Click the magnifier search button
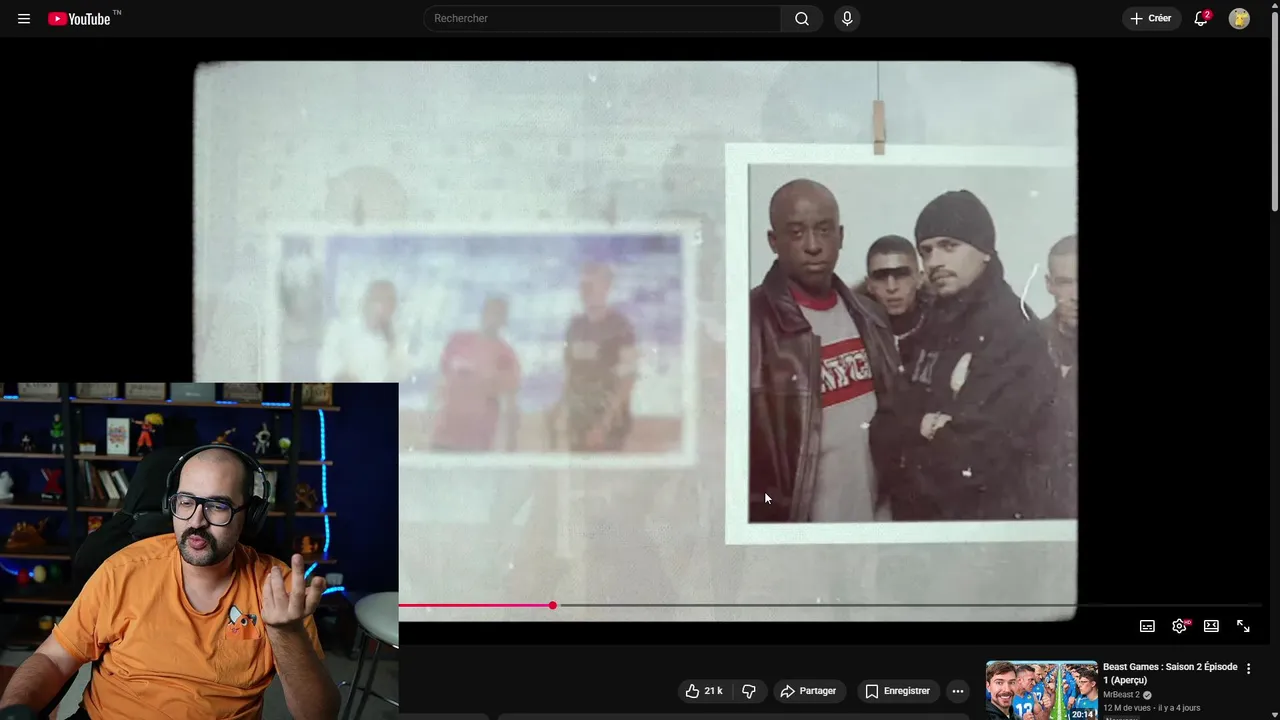Screen dimensions: 1280x720 pos(802,18)
